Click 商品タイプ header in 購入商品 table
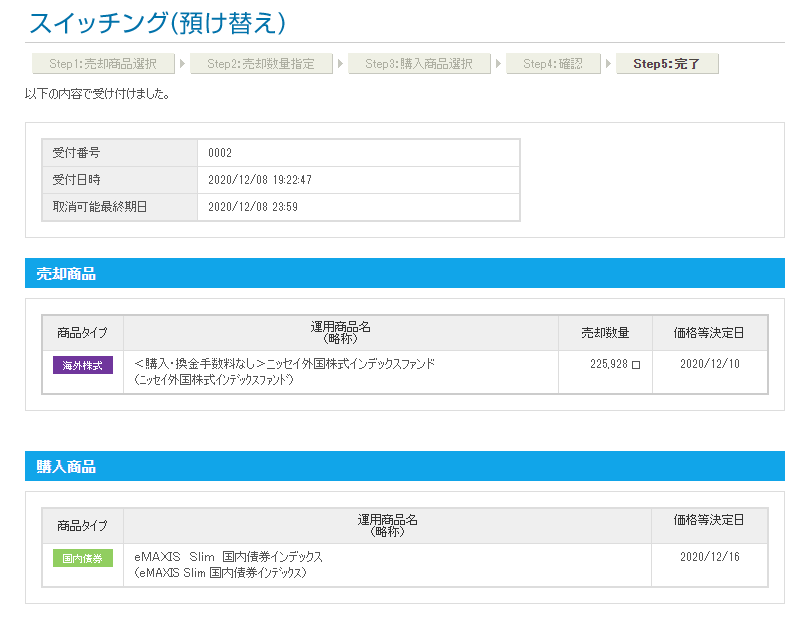The height and width of the screenshot is (618, 799). click(83, 526)
